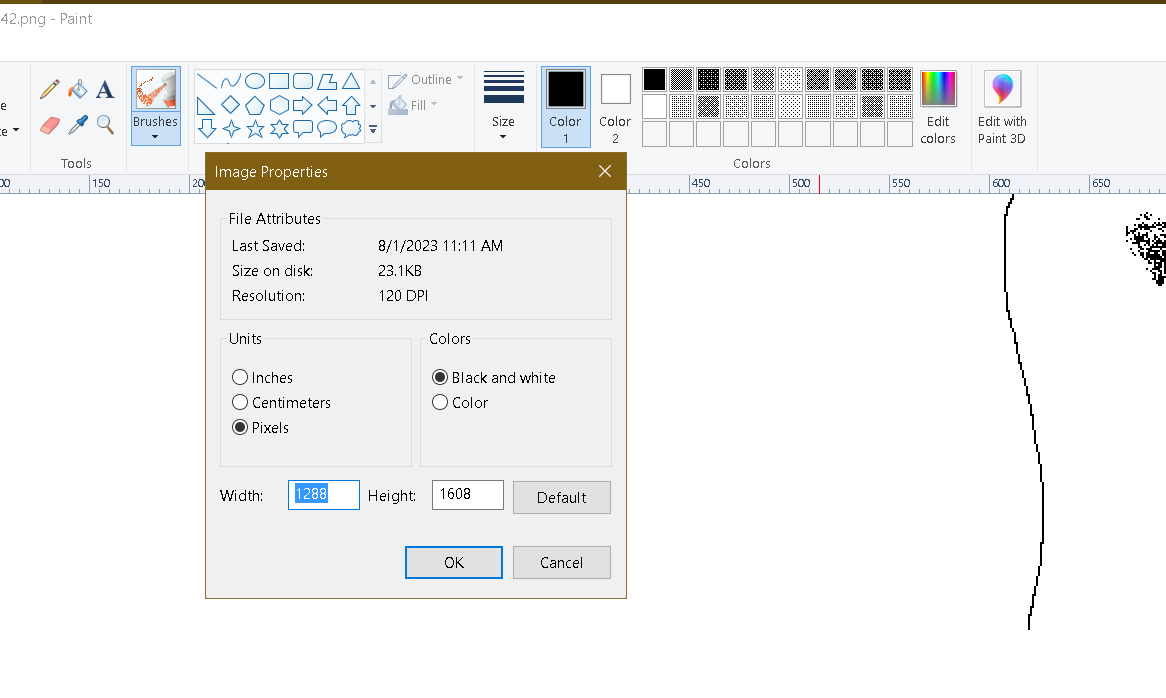Select the Down arrow shape
The width and height of the screenshot is (1166, 698).
(207, 129)
